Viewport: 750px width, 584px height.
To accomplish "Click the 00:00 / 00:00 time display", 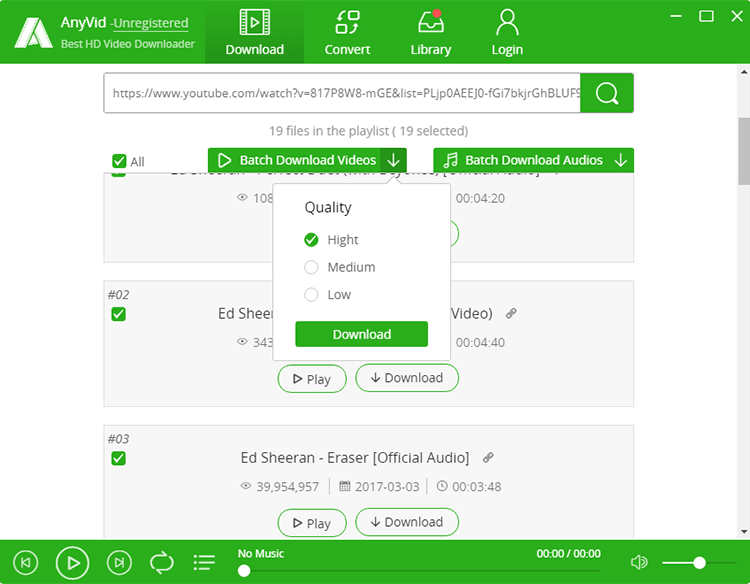I will (568, 553).
